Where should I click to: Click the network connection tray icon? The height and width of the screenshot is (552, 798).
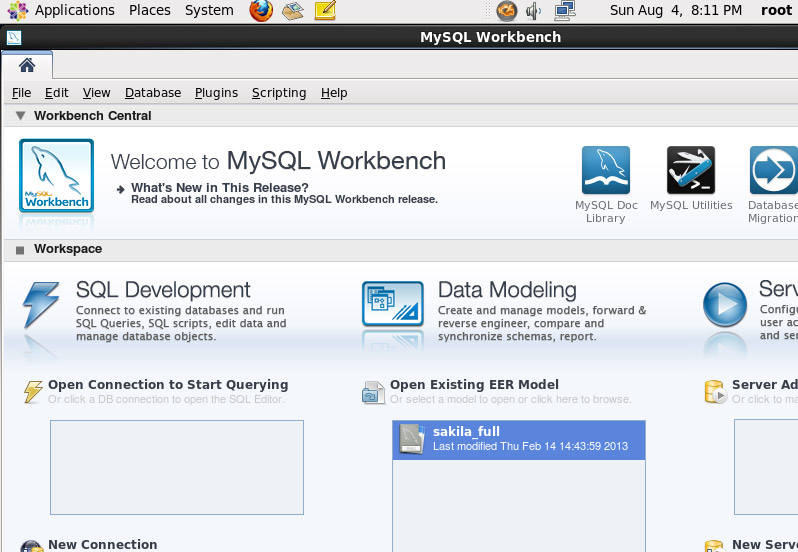565,11
